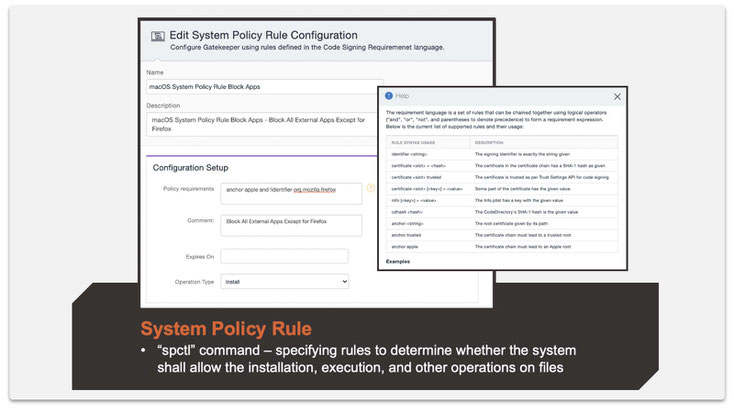This screenshot has width=734, height=413.
Task: Click the Description text area
Action: pos(262,124)
